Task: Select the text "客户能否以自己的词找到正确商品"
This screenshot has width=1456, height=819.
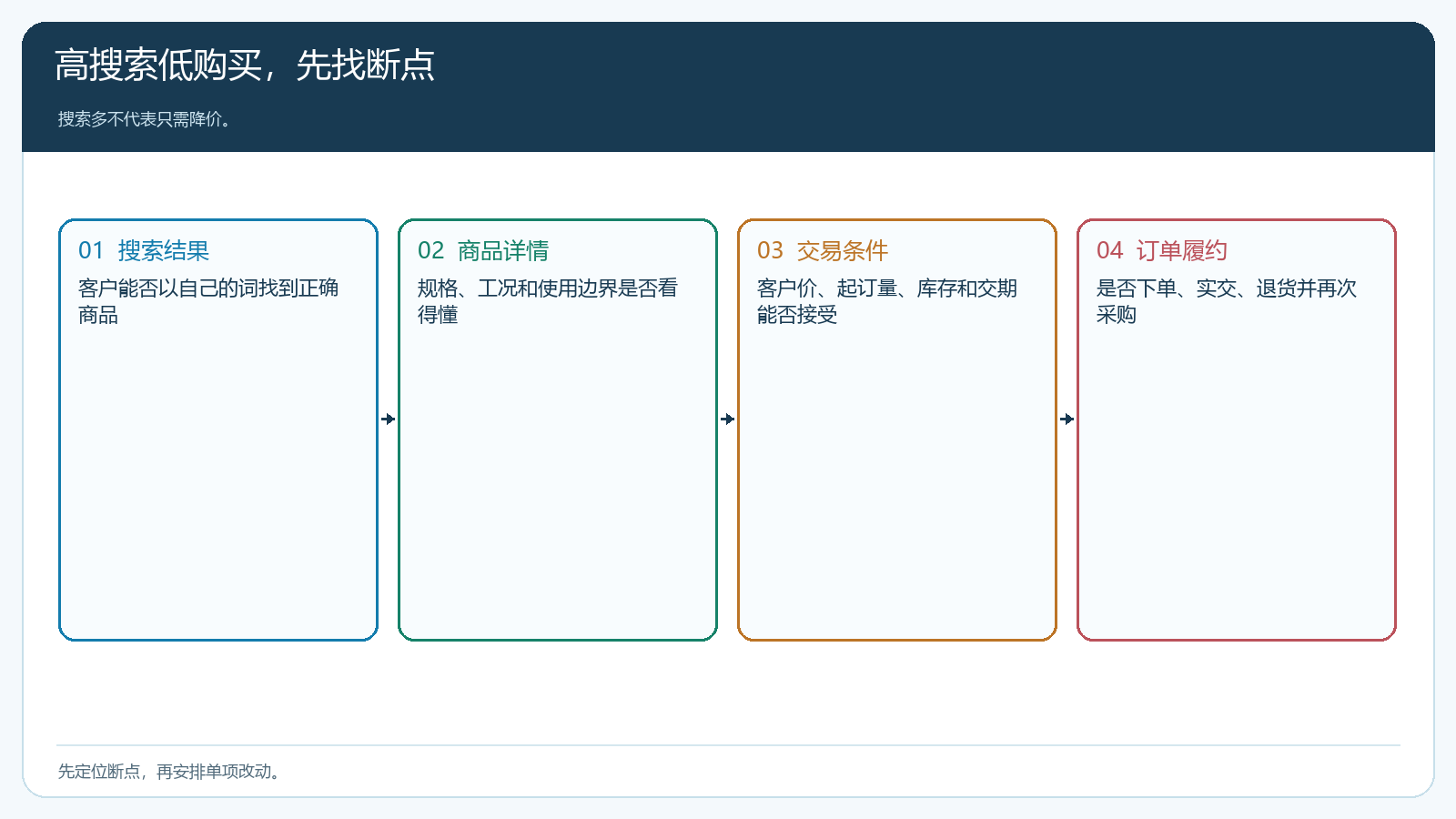Action: (x=208, y=301)
